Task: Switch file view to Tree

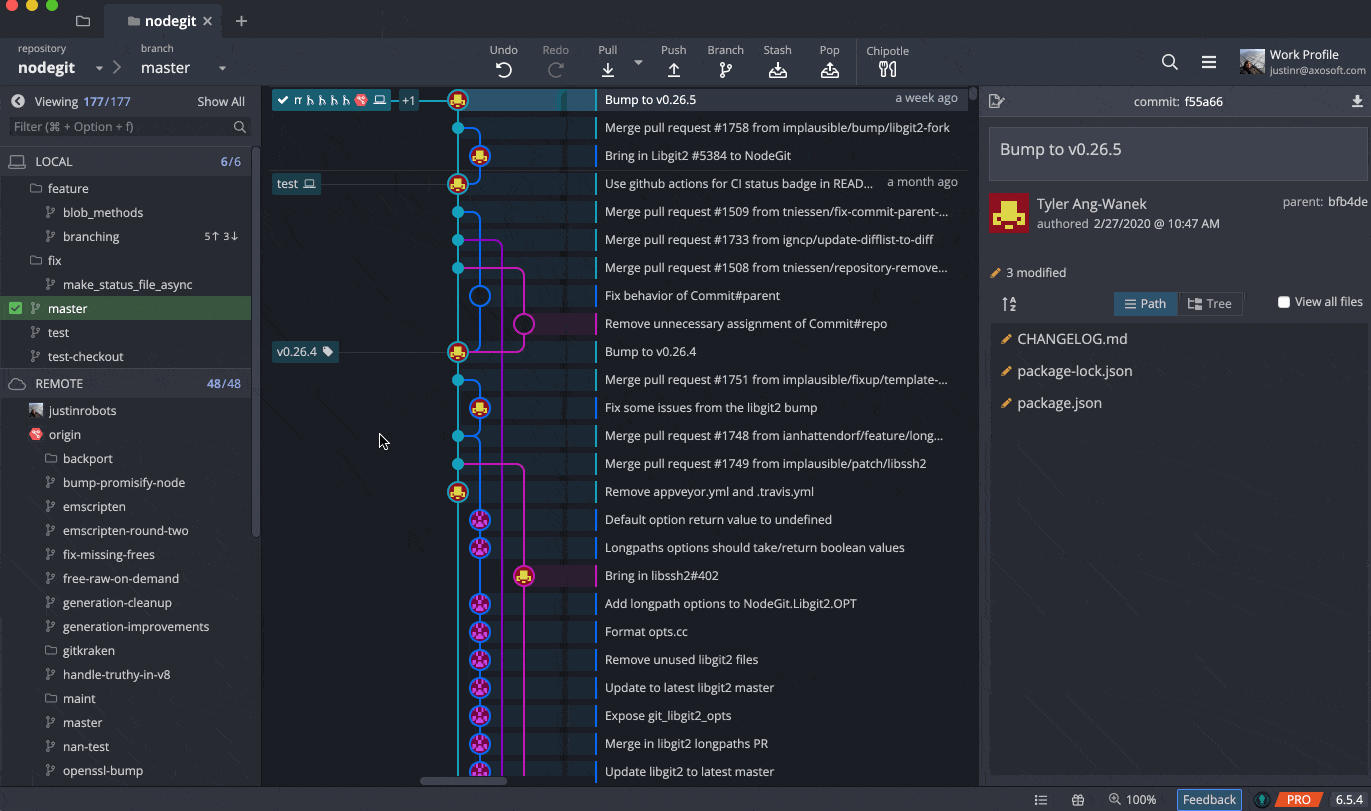Action: (x=1210, y=304)
